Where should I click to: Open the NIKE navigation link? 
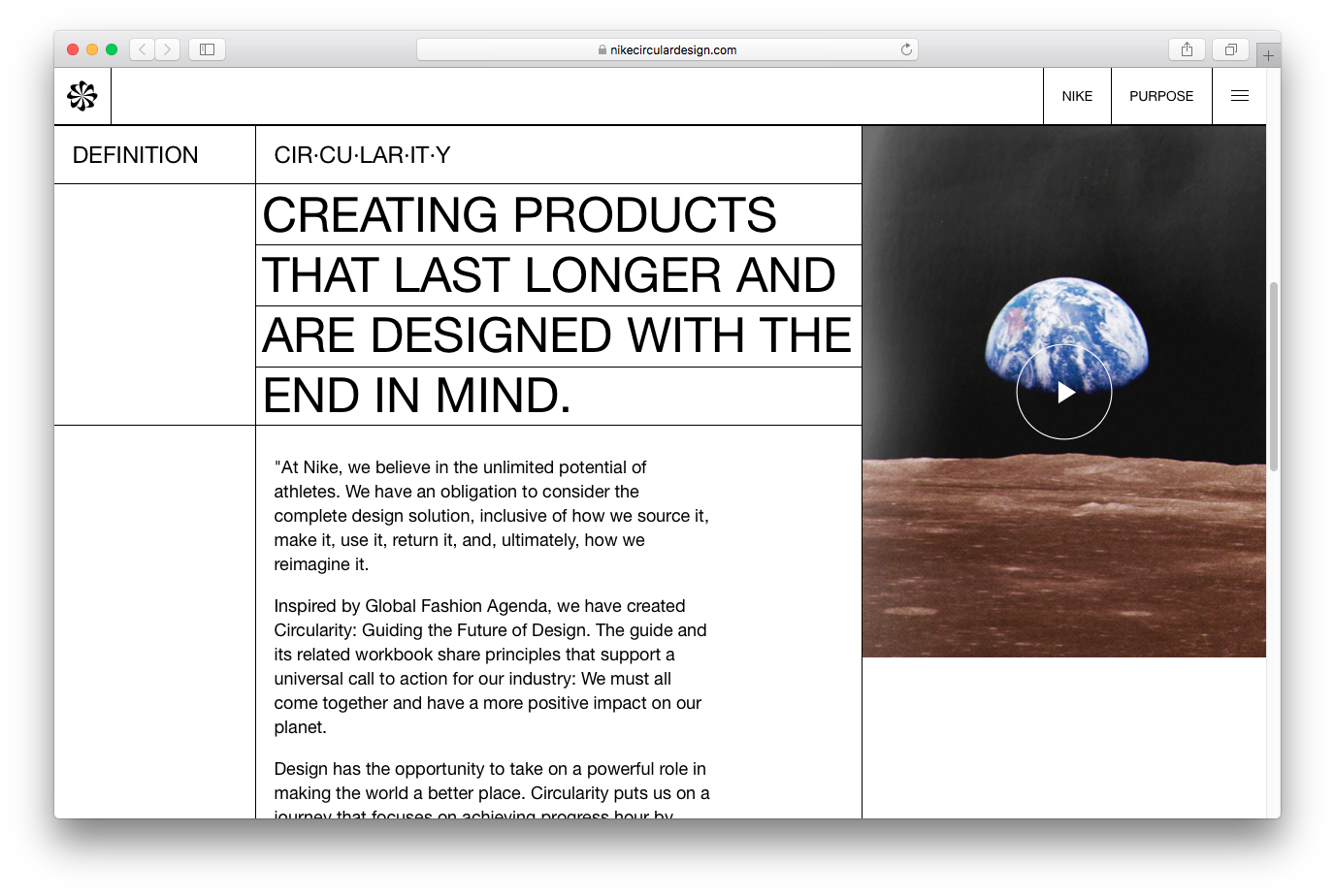click(1077, 96)
